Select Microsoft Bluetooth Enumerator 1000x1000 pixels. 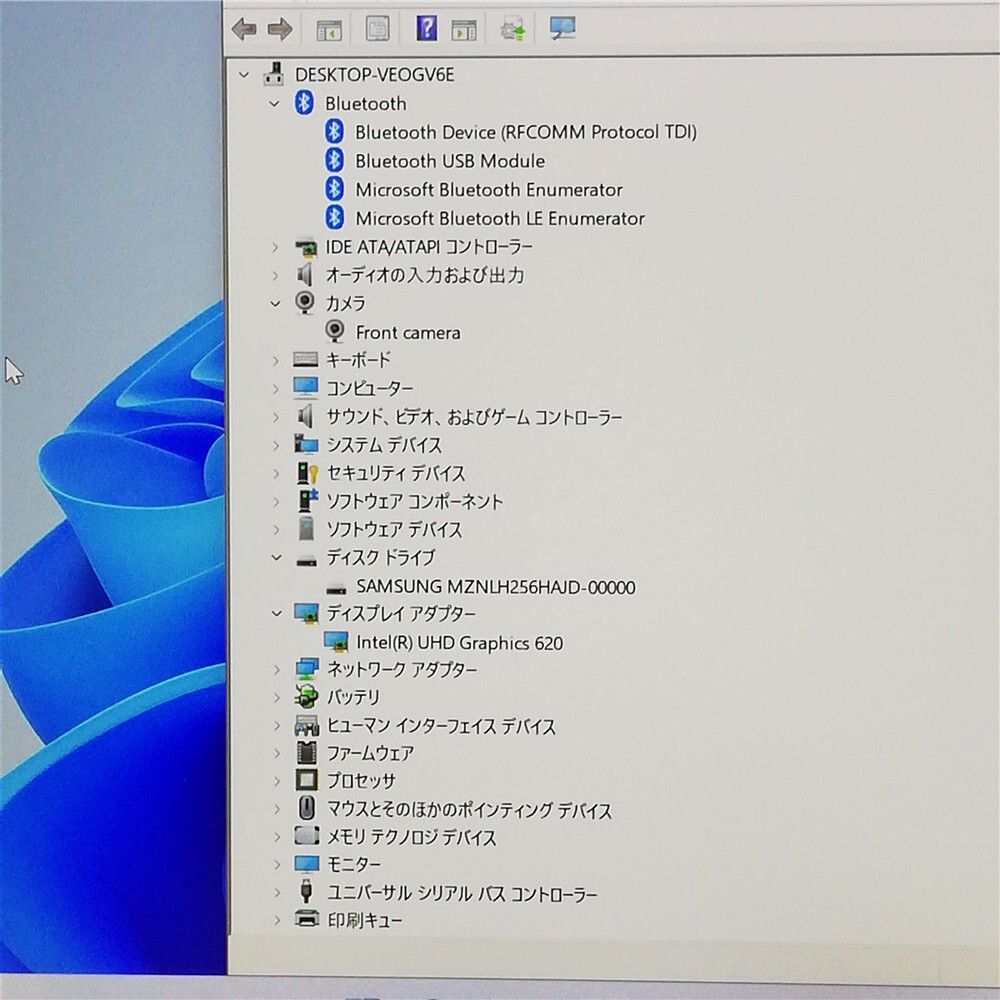(x=489, y=189)
